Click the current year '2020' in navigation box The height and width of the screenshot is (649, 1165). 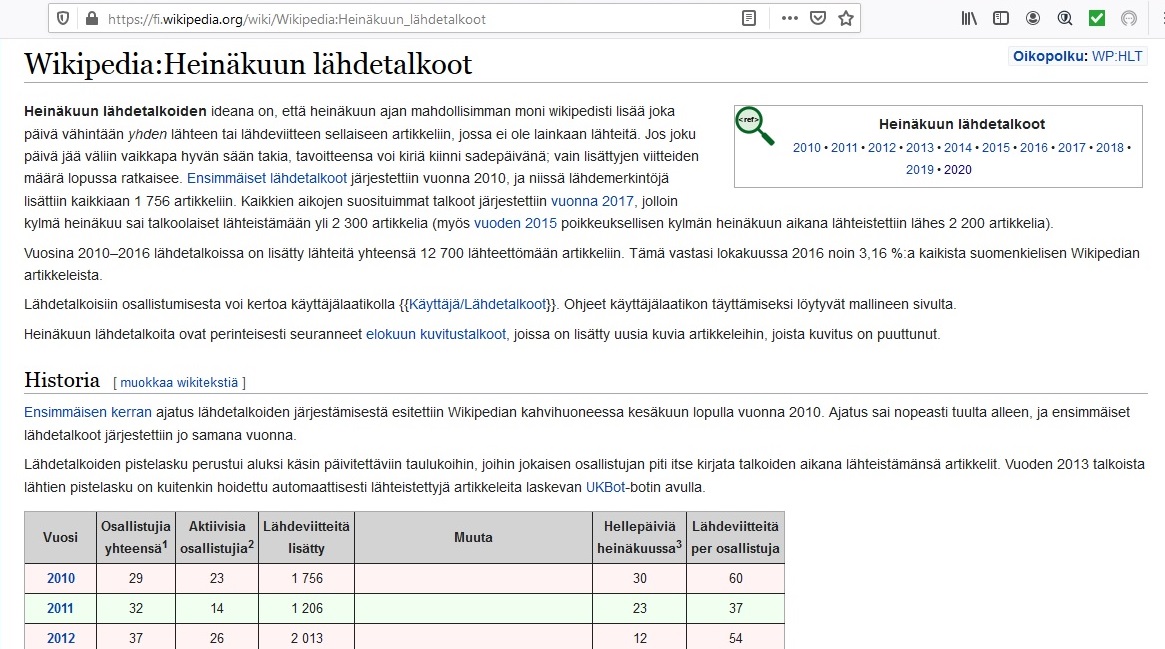coord(958,170)
